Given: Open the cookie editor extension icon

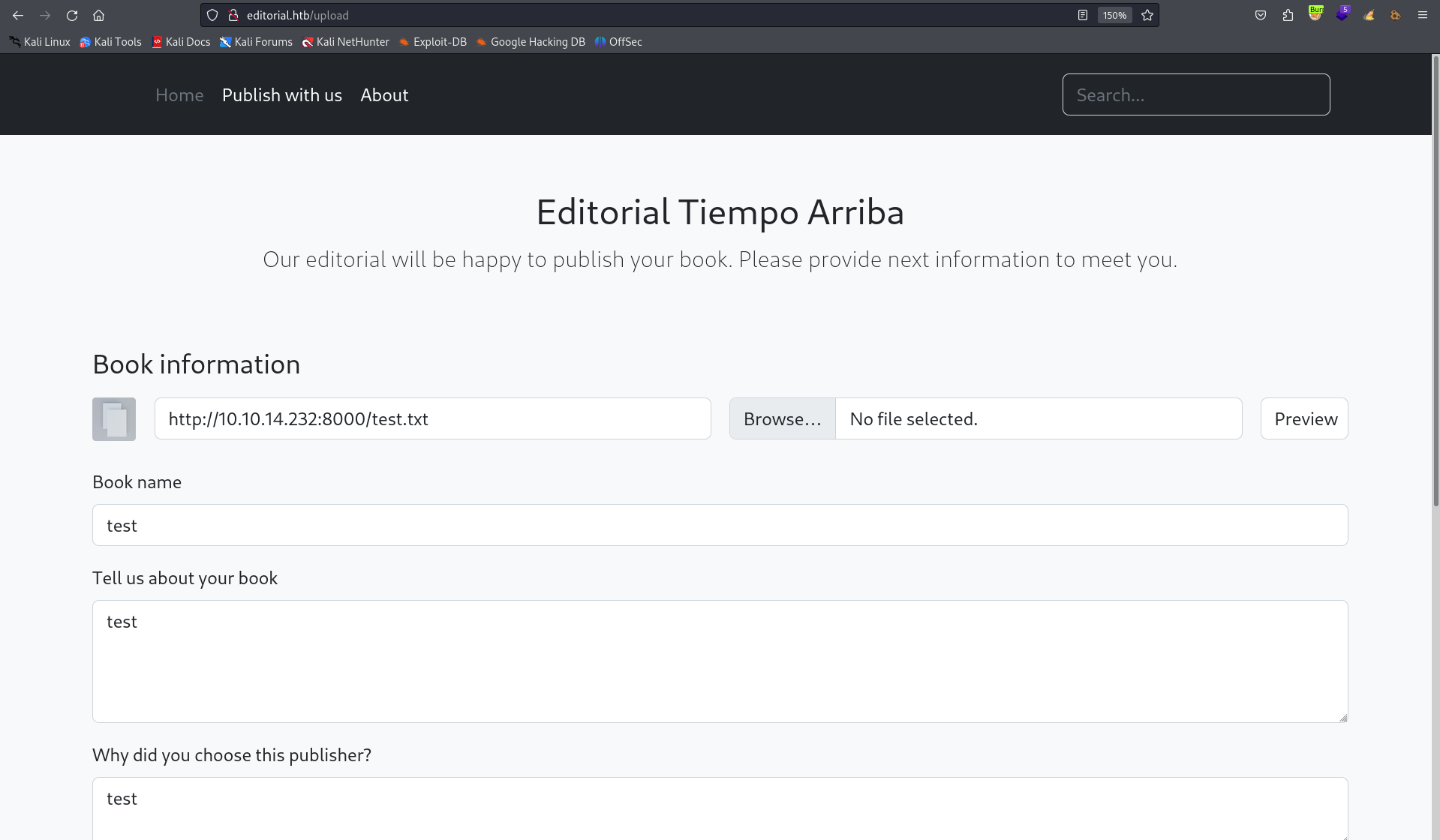Looking at the screenshot, I should 1396,15.
